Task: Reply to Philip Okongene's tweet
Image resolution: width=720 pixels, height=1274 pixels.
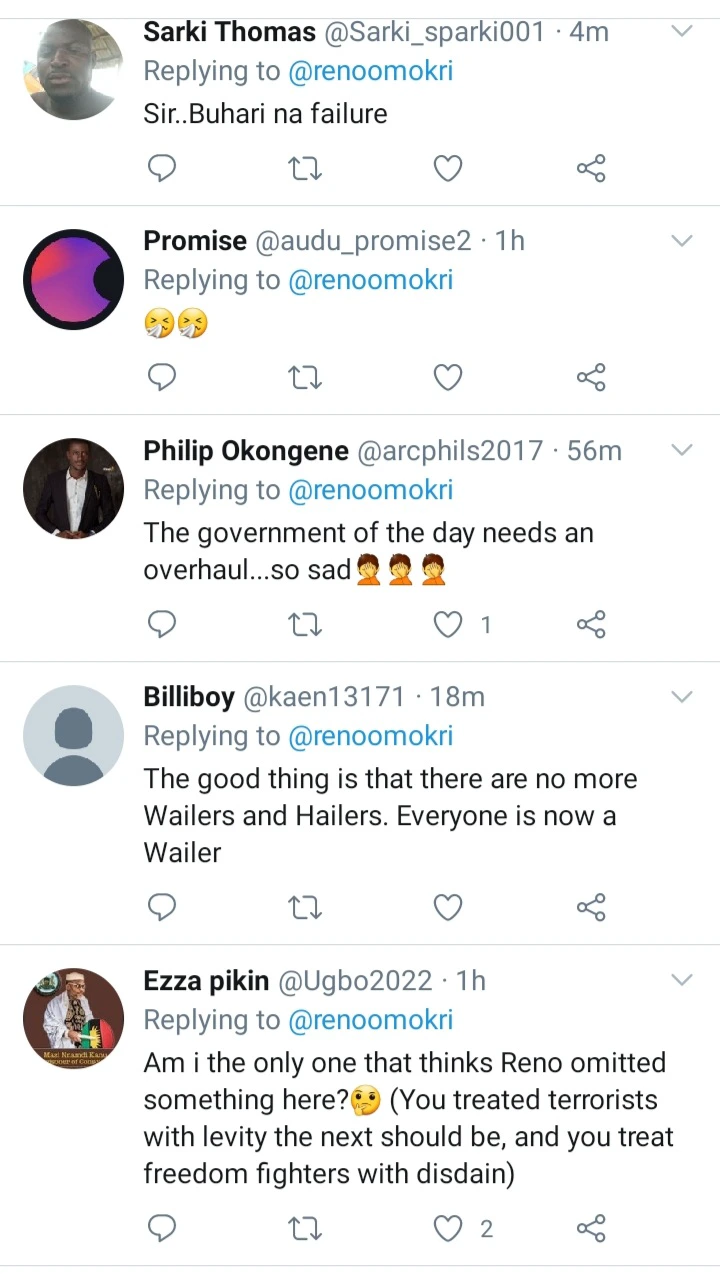Action: click(162, 625)
